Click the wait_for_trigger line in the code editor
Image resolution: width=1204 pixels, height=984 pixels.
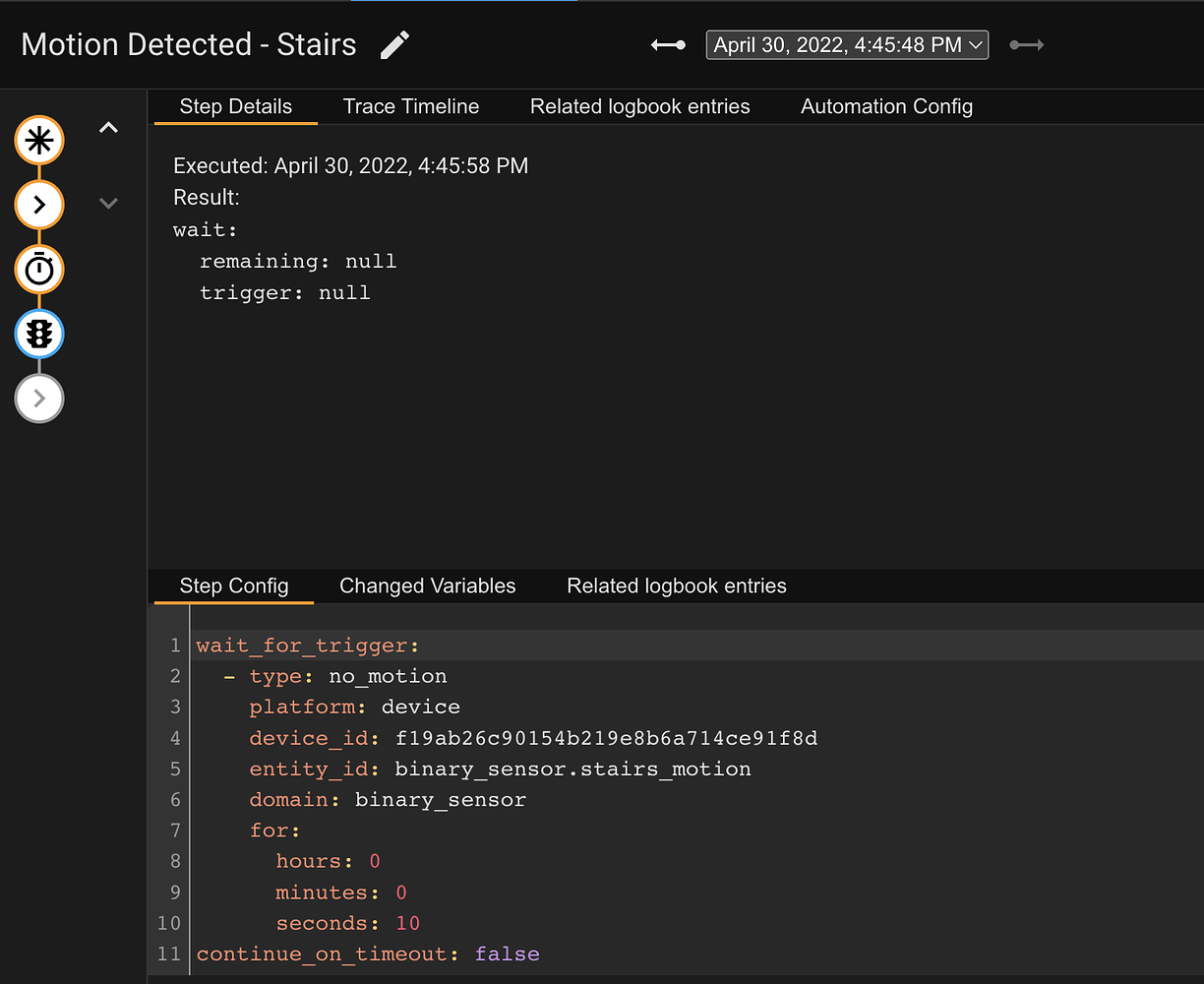coord(308,646)
